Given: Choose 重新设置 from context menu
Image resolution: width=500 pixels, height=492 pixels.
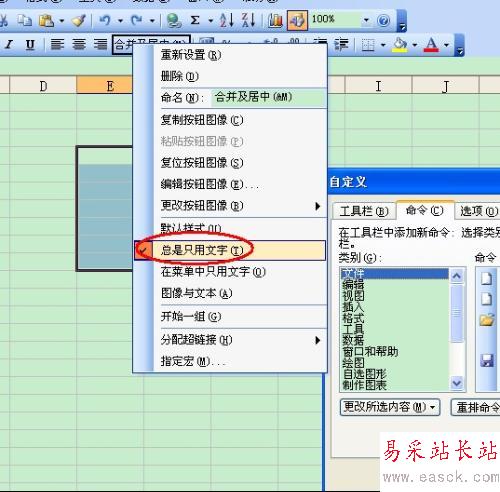Looking at the screenshot, I should tap(230, 55).
